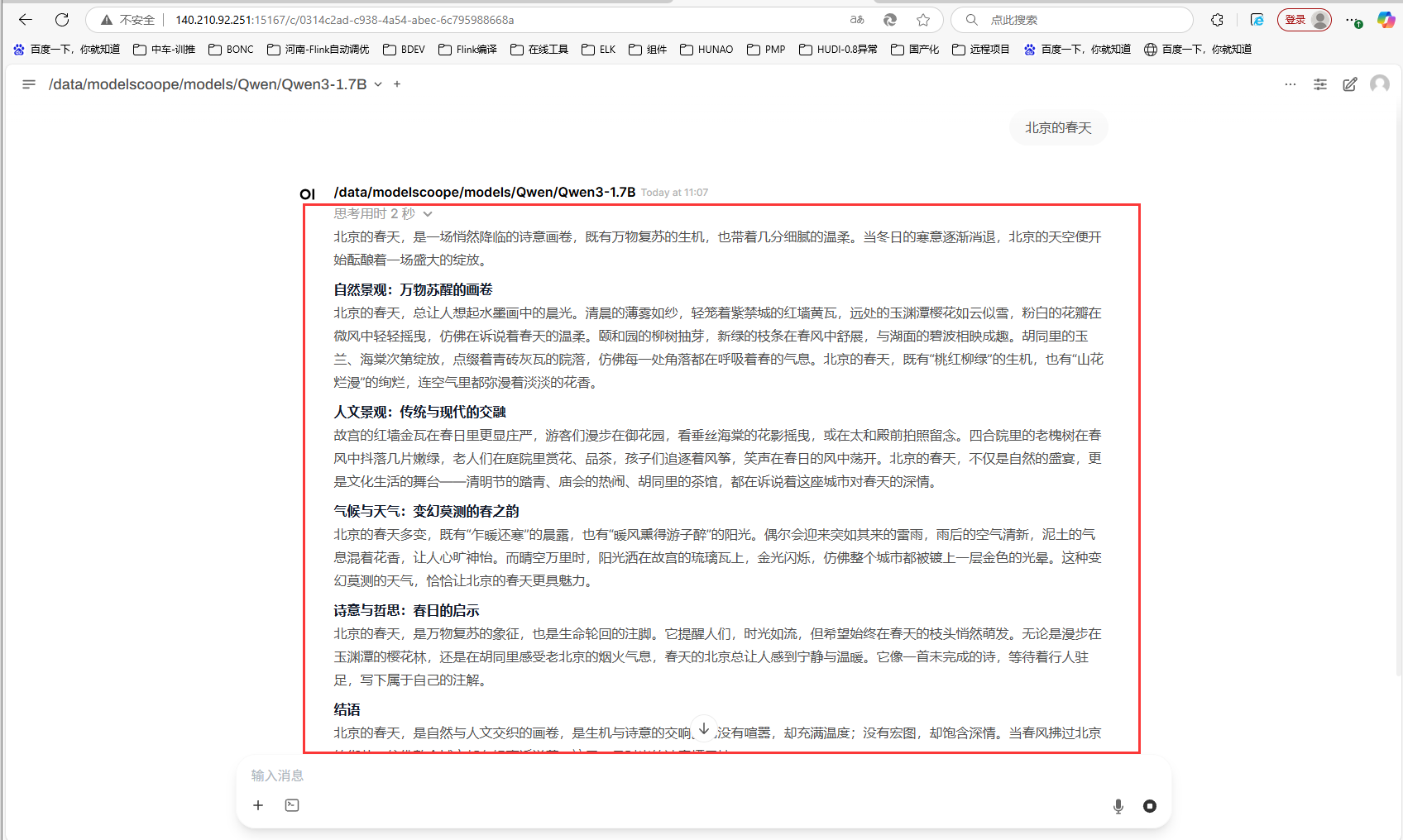The height and width of the screenshot is (840, 1403).
Task: Open the chat controls sliders icon
Action: click(1320, 84)
